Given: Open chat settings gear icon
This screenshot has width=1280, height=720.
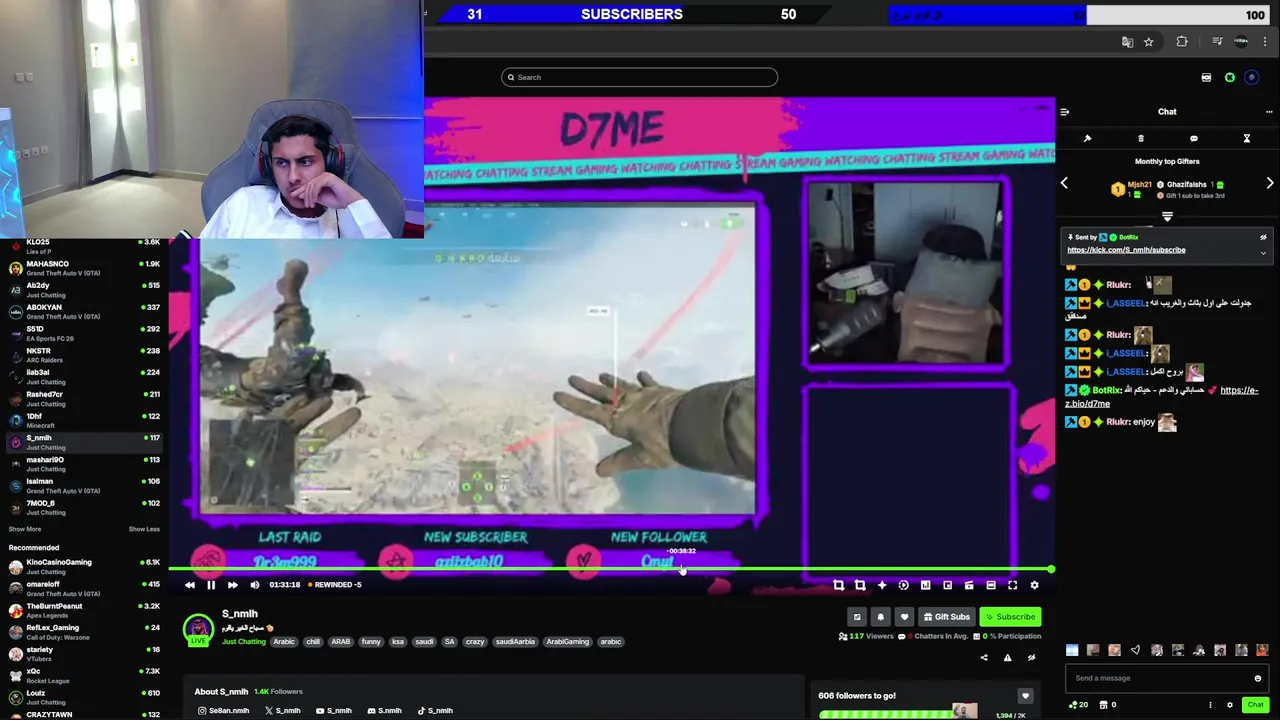Looking at the screenshot, I should 1230,705.
